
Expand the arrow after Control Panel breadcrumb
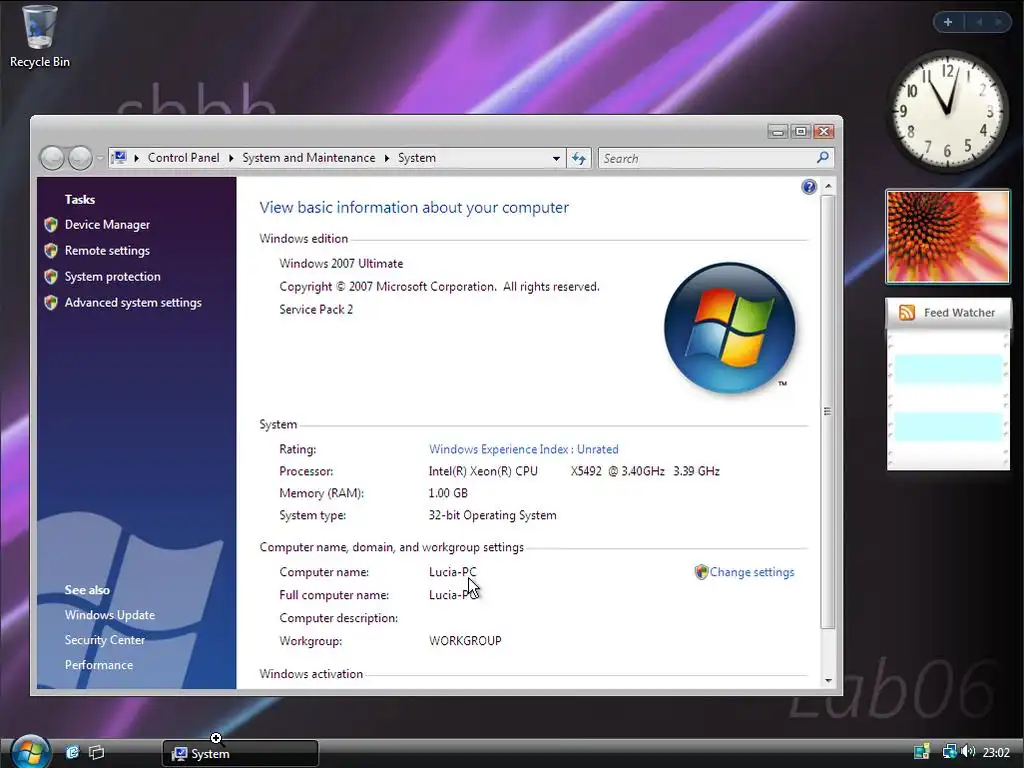[231, 158]
